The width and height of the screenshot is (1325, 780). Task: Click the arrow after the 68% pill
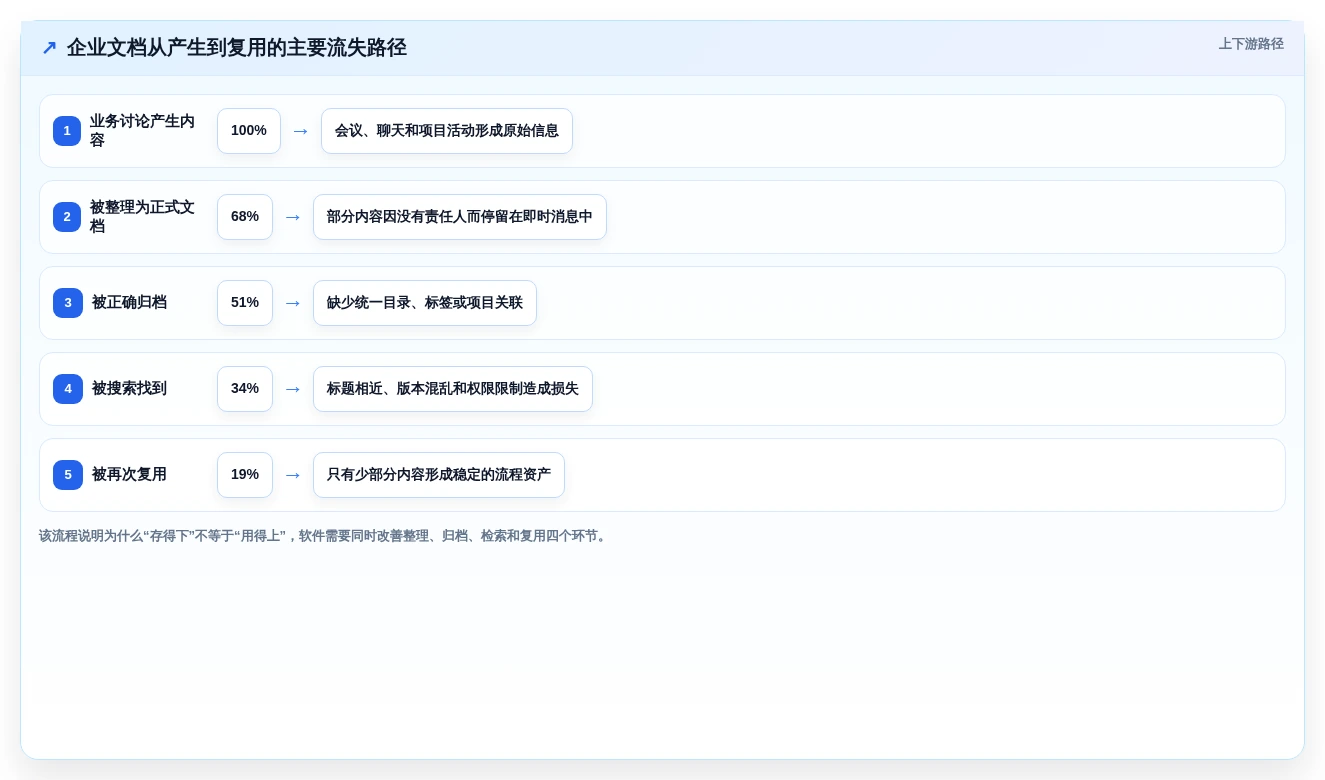pyautogui.click(x=293, y=217)
